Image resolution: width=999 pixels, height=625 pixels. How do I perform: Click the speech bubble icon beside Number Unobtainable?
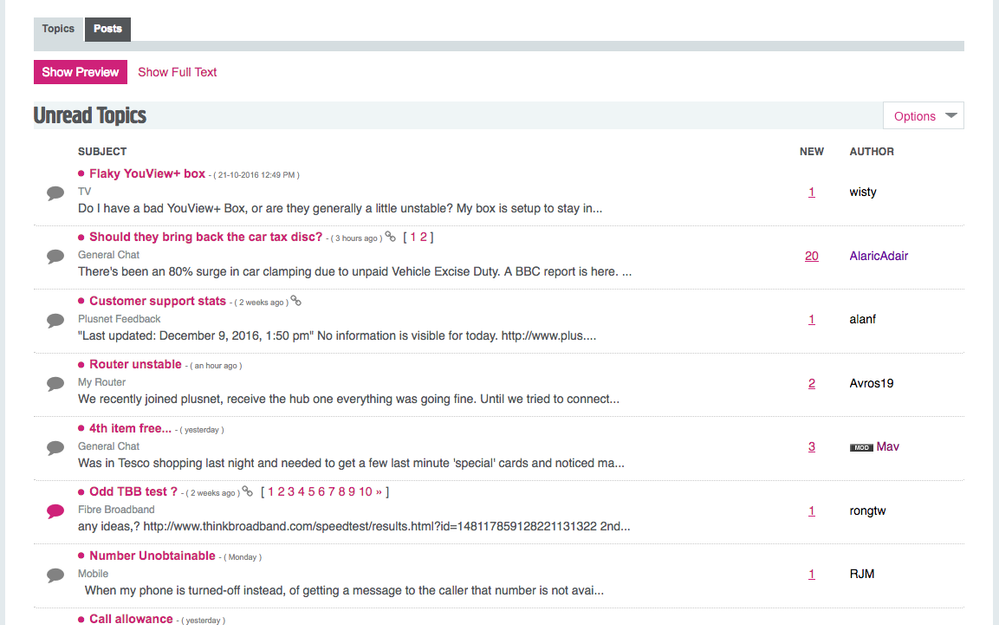[55, 574]
